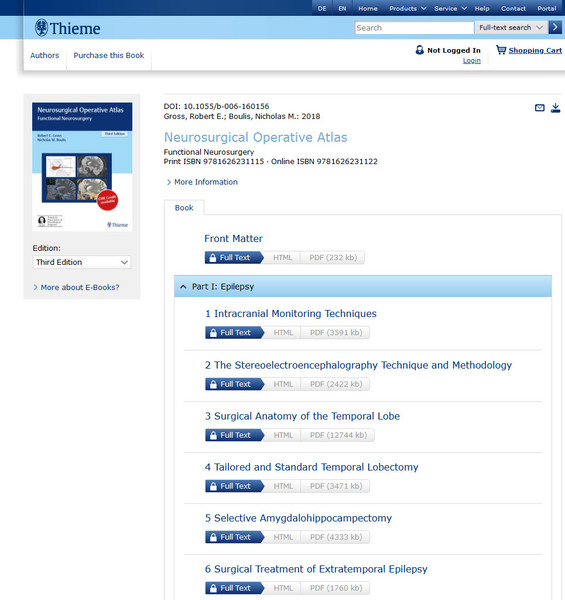Go to Home in top navigation
This screenshot has width=565, height=600.
[368, 8]
